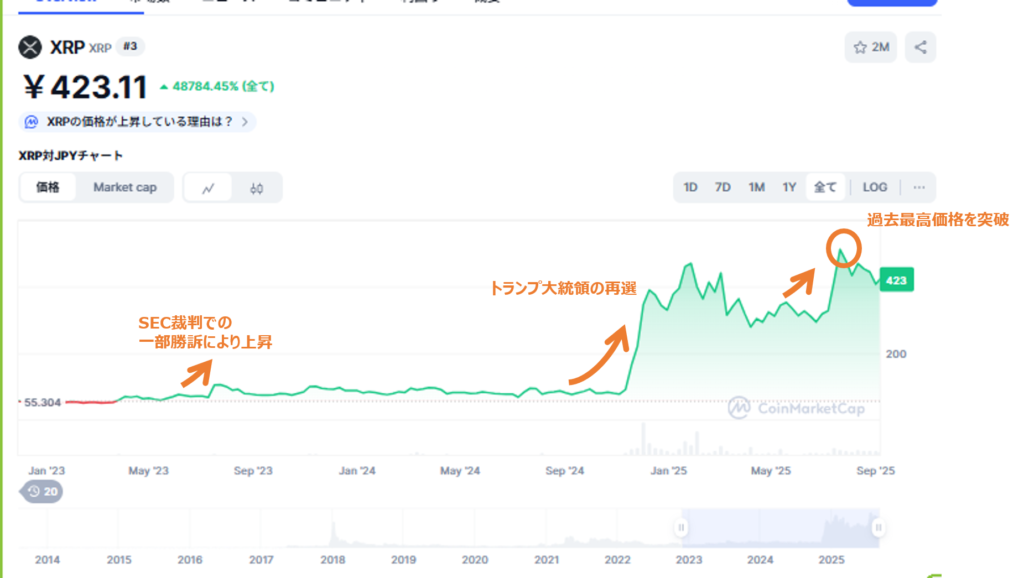Switch chart to 1M range
This screenshot has width=1024, height=578.
[x=756, y=187]
